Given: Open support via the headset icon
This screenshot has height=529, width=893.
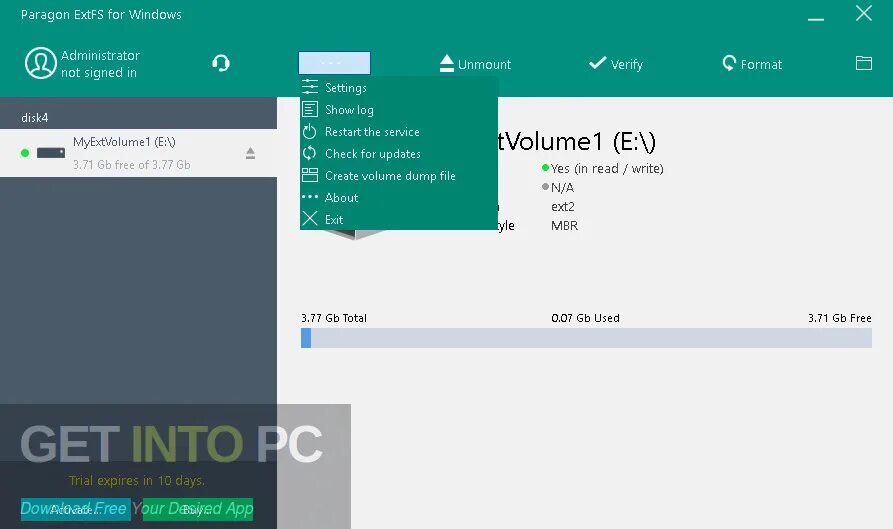Looking at the screenshot, I should click(x=221, y=63).
